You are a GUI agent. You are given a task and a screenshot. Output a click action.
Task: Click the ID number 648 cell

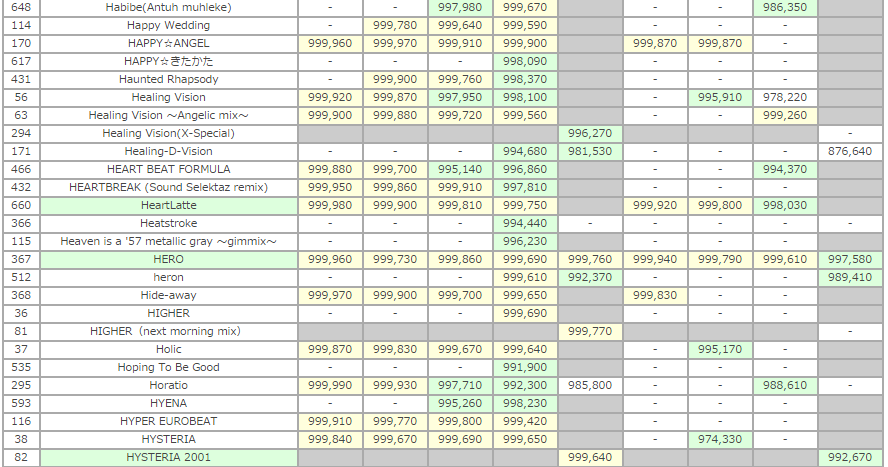[21, 7]
